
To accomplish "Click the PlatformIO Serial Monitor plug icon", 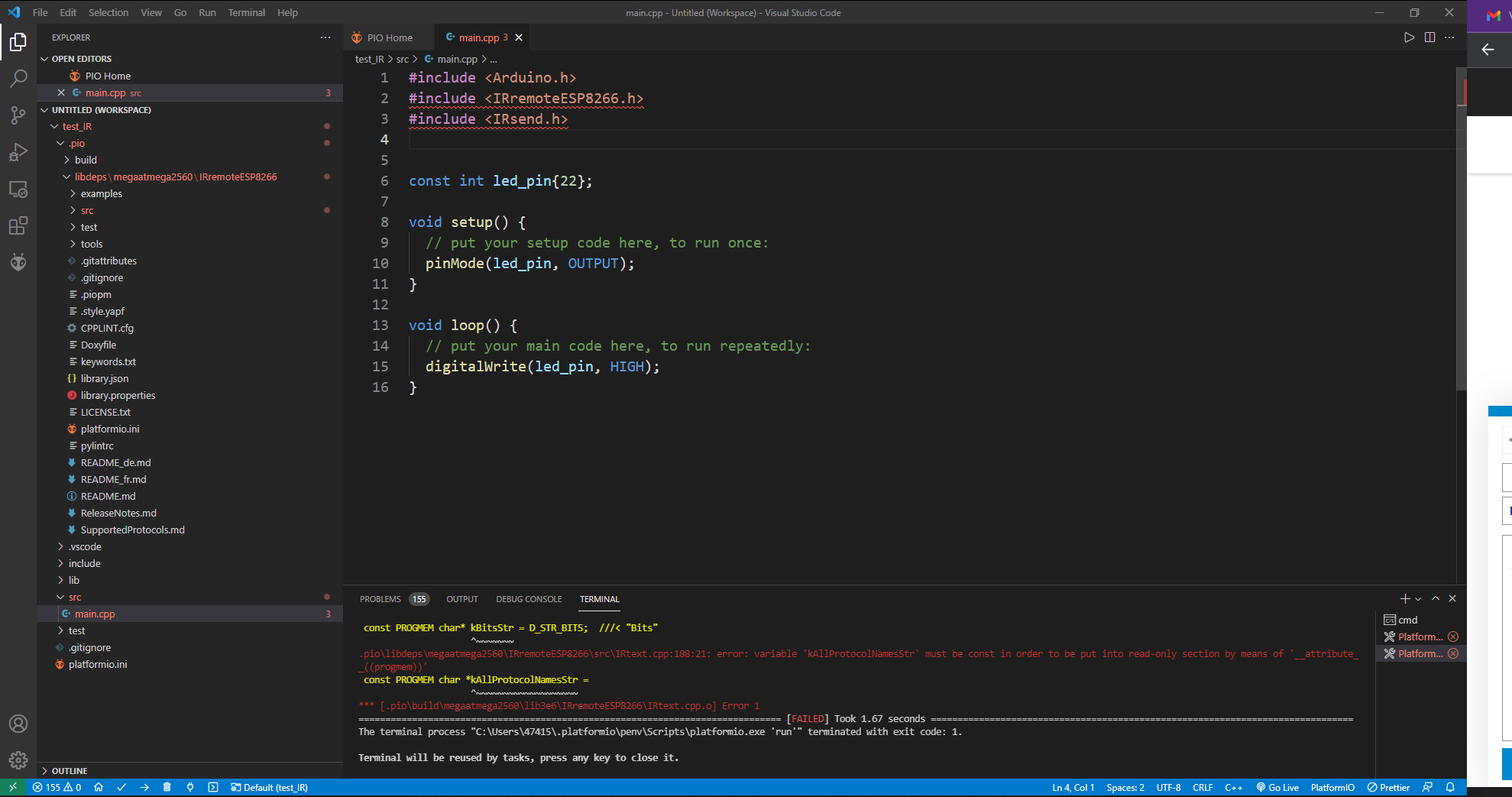I will click(x=190, y=787).
